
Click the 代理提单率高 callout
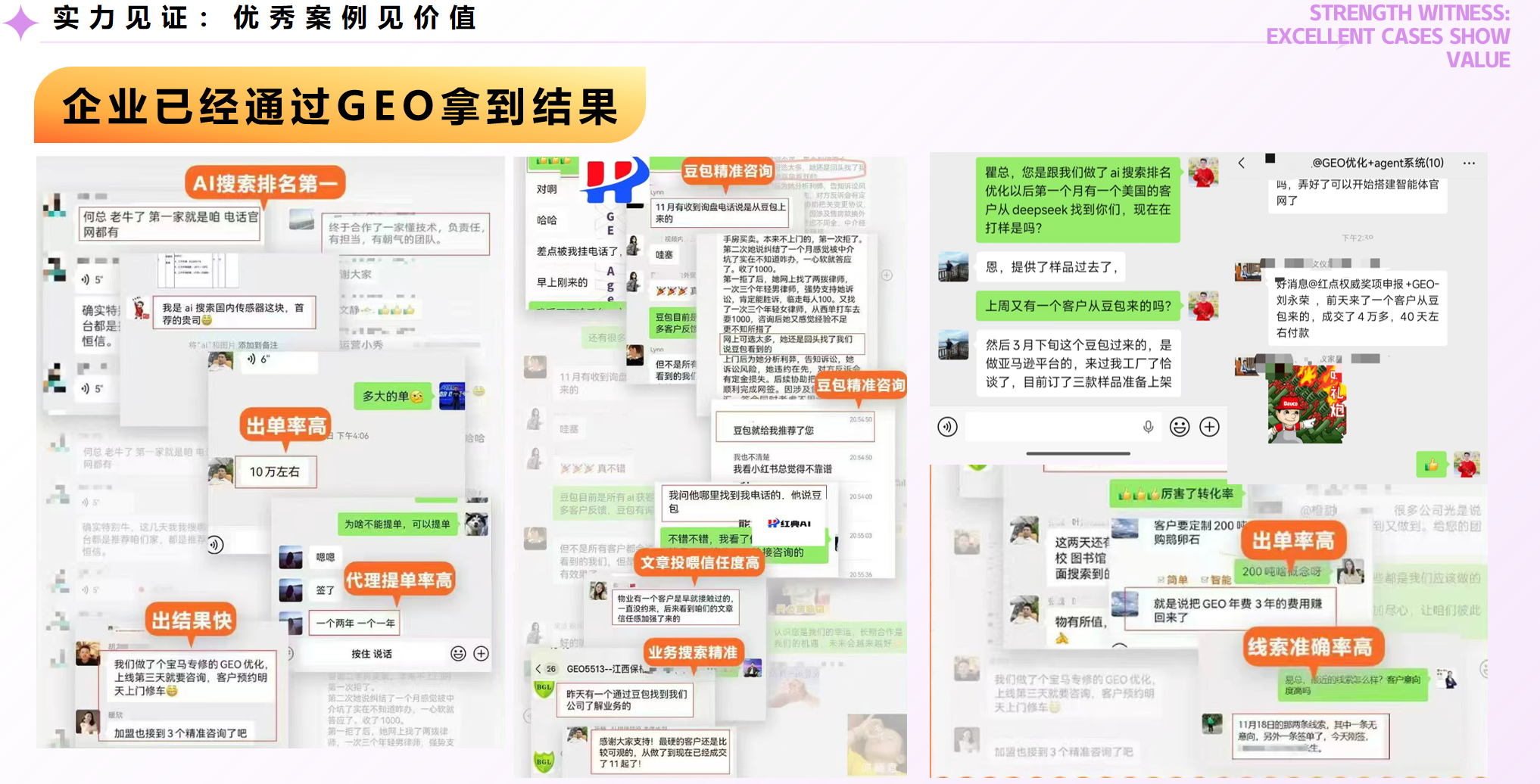pos(399,580)
